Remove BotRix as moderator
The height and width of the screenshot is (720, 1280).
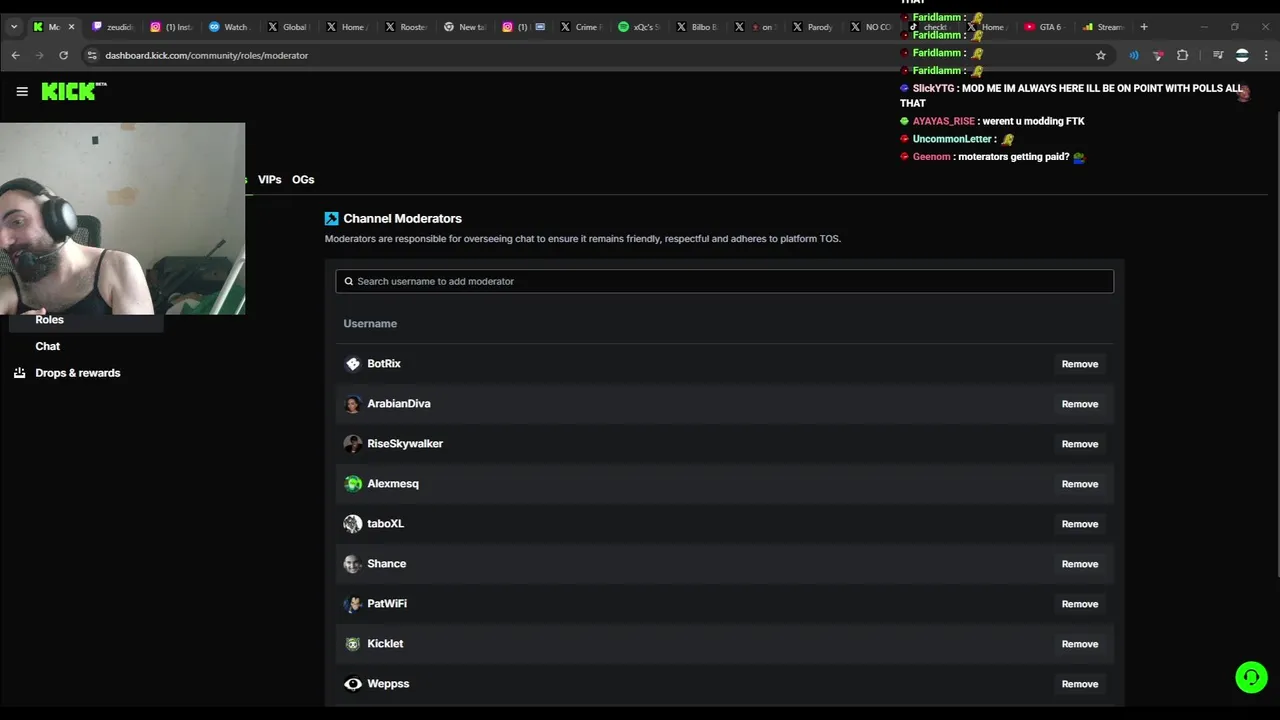click(x=1079, y=364)
